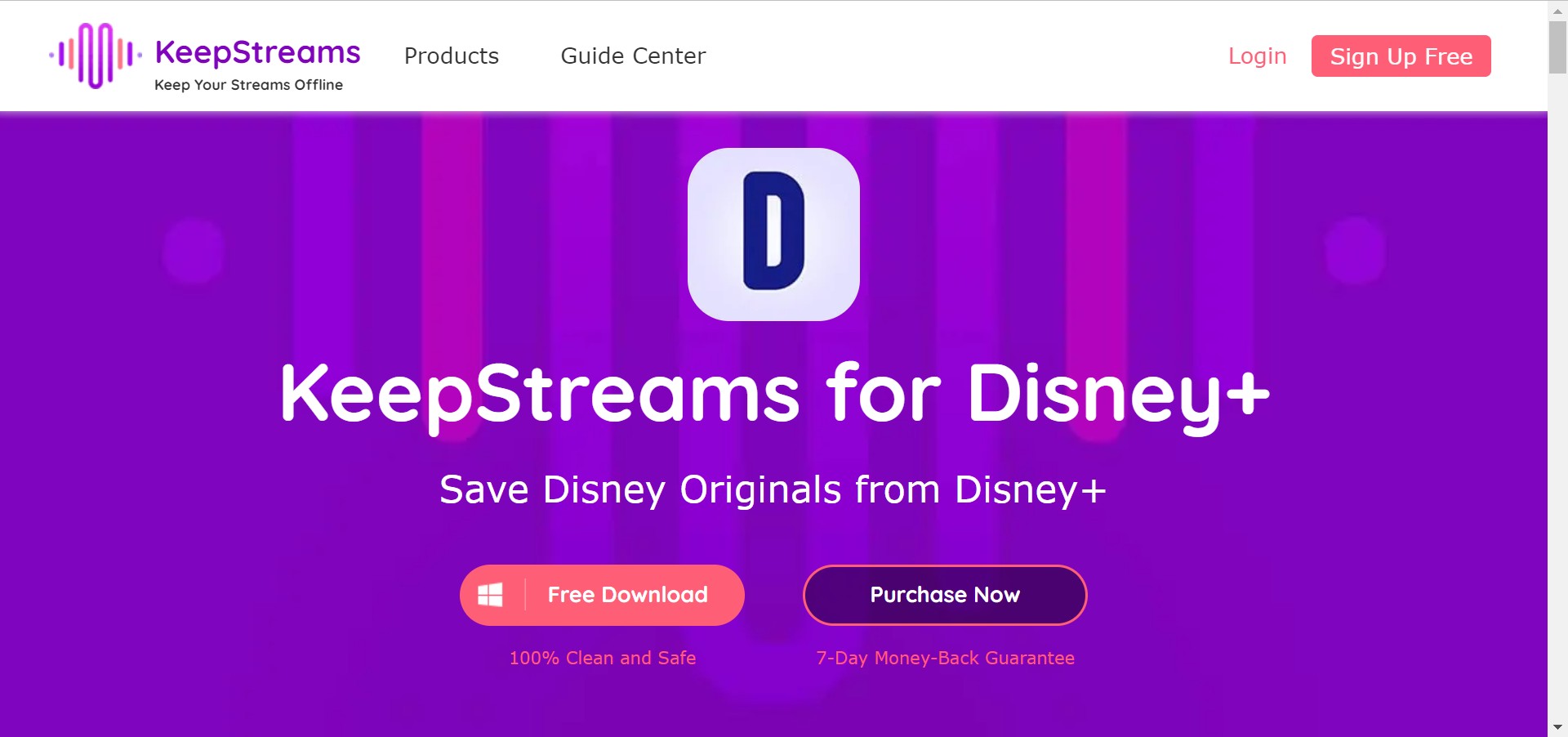Click the Windows logo on Free Download
Screen dimensions: 1568x737
tap(490, 595)
